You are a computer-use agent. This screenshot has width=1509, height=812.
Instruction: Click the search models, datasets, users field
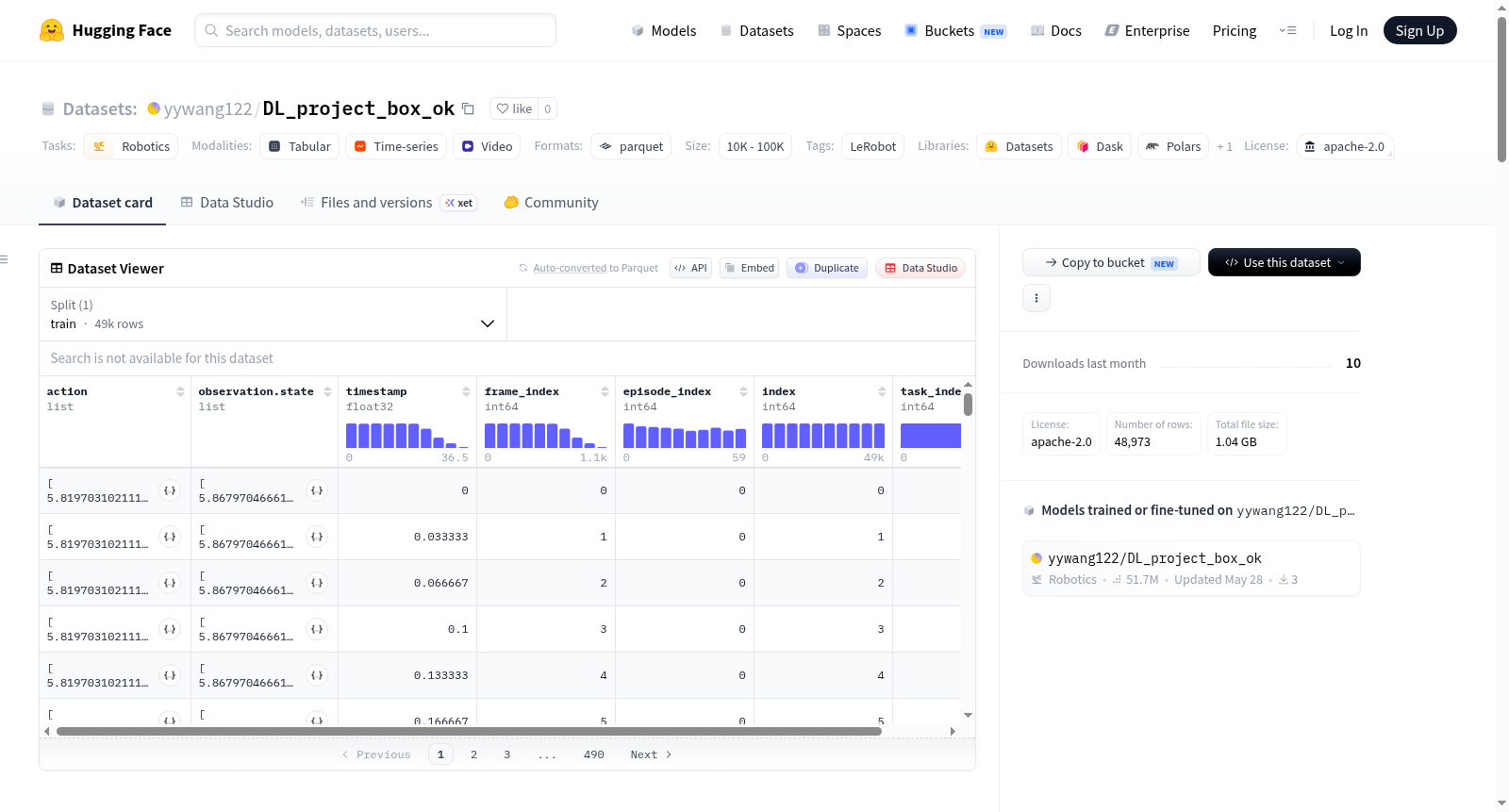coord(375,30)
